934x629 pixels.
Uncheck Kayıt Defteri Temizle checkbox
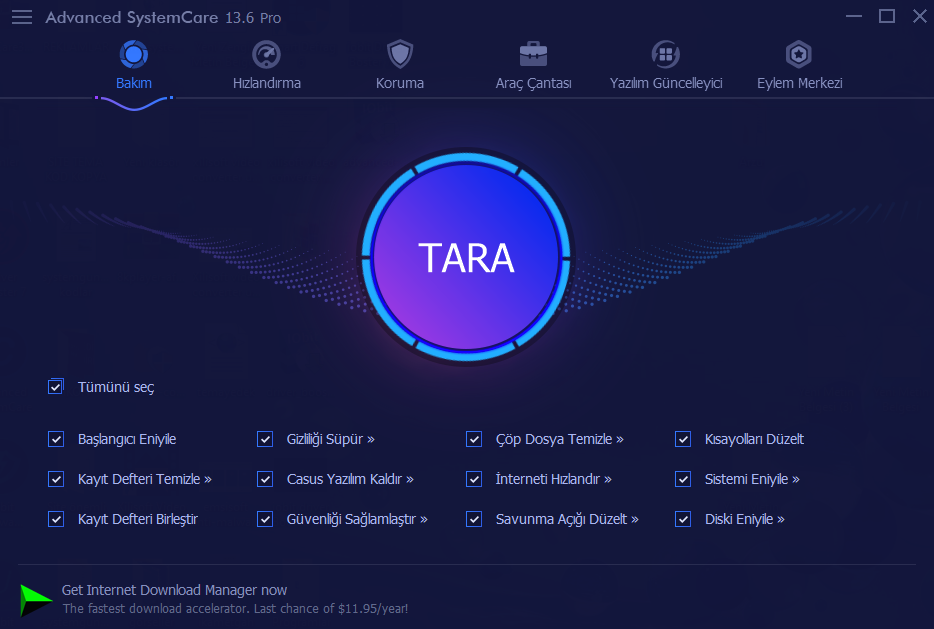[56, 479]
